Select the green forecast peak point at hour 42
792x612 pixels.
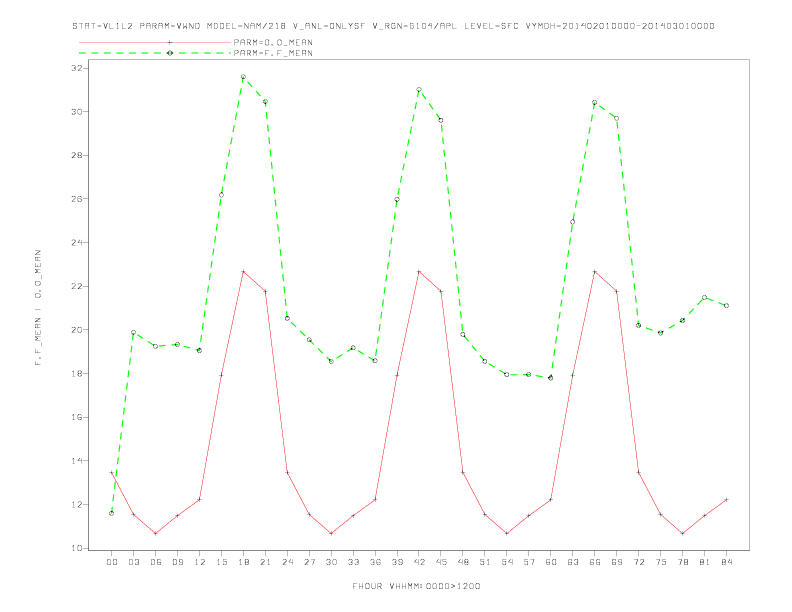pos(419,90)
